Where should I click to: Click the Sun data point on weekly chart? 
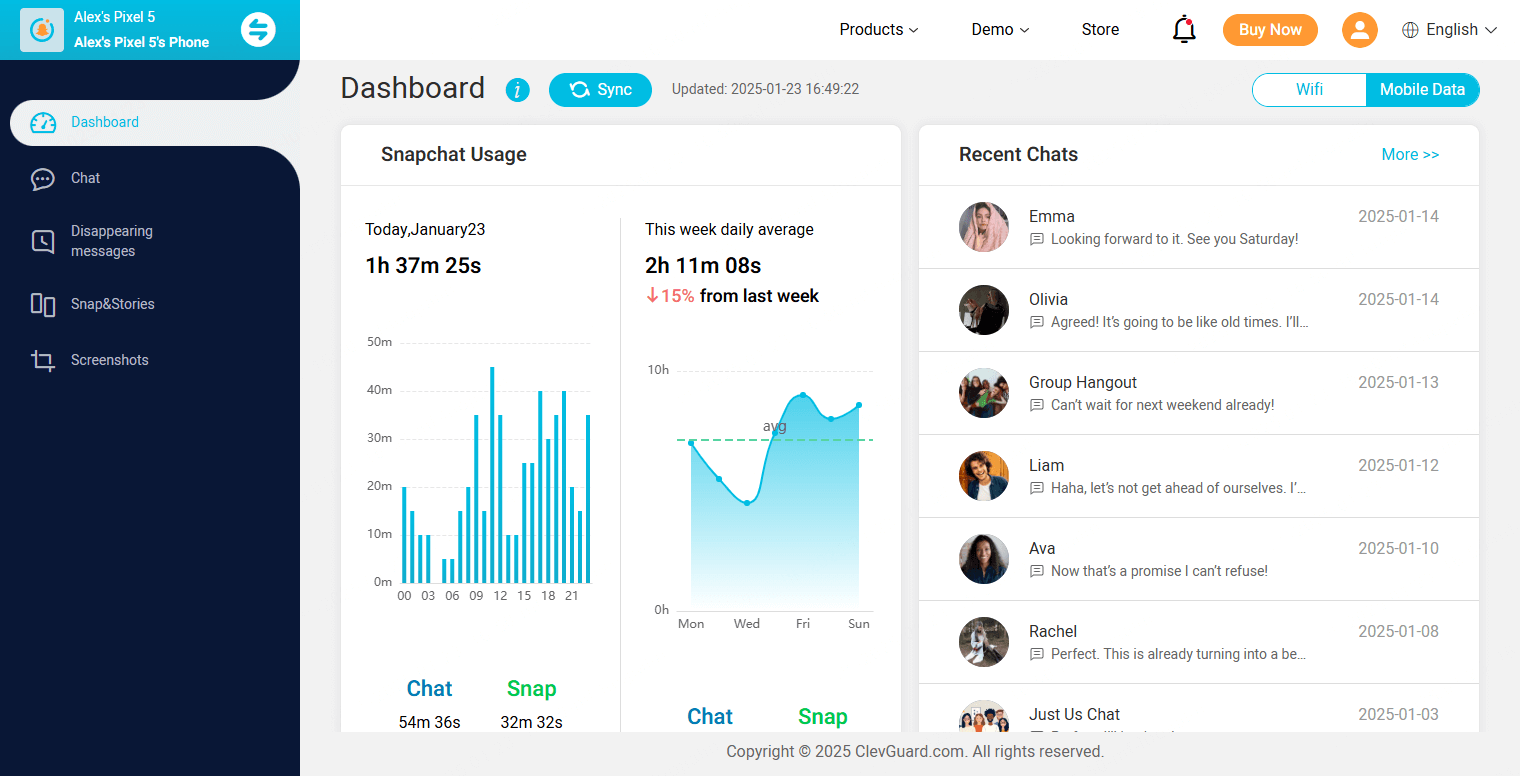tap(858, 405)
